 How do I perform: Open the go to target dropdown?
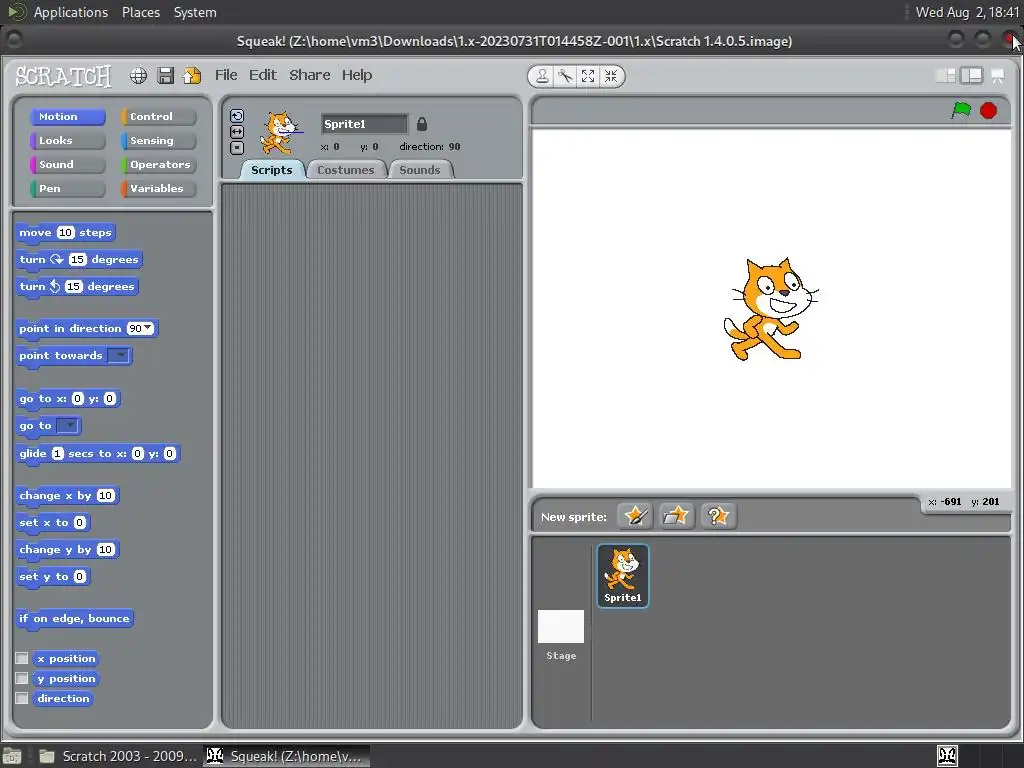67,426
